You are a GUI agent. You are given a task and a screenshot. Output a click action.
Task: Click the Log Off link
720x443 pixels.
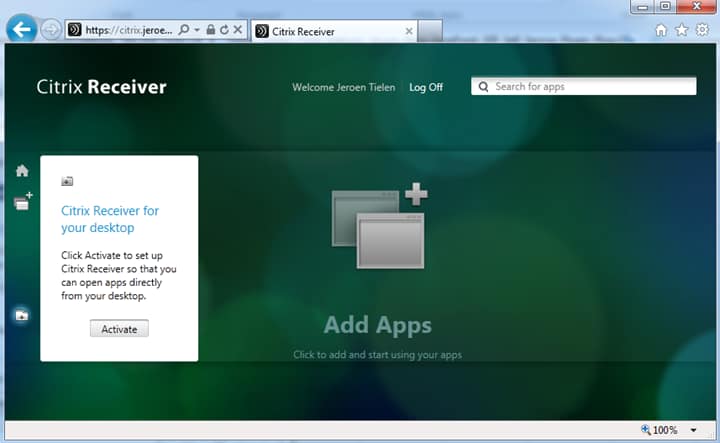click(x=426, y=87)
